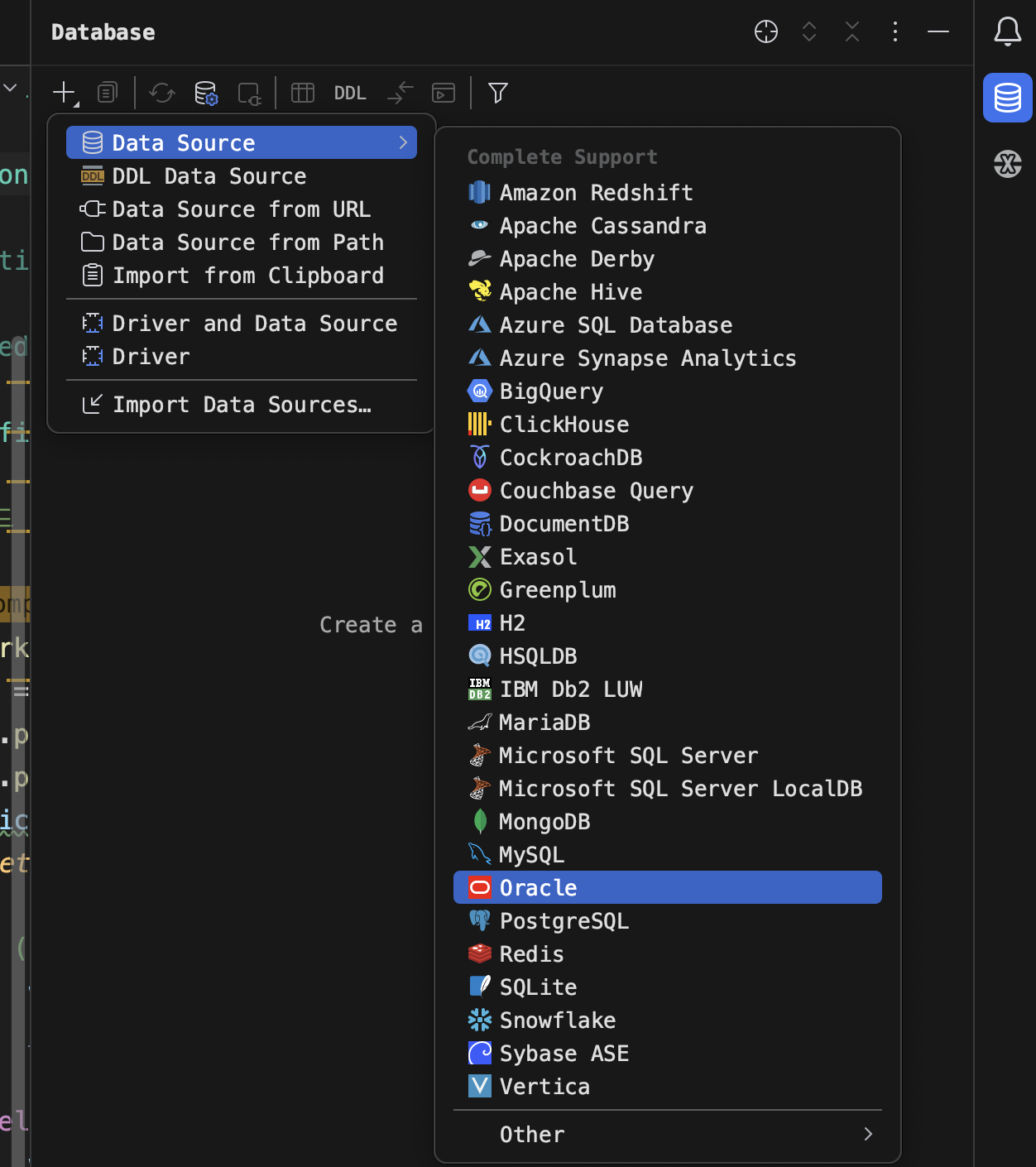Select MySQL data source
This screenshot has height=1167, width=1036.
point(668,854)
